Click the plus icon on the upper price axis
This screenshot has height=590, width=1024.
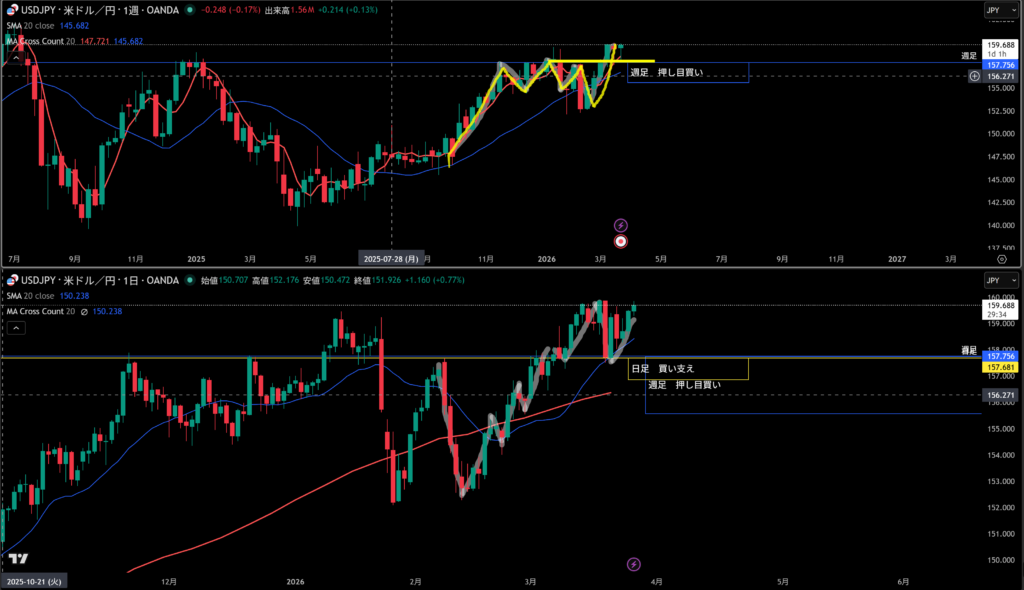point(974,76)
